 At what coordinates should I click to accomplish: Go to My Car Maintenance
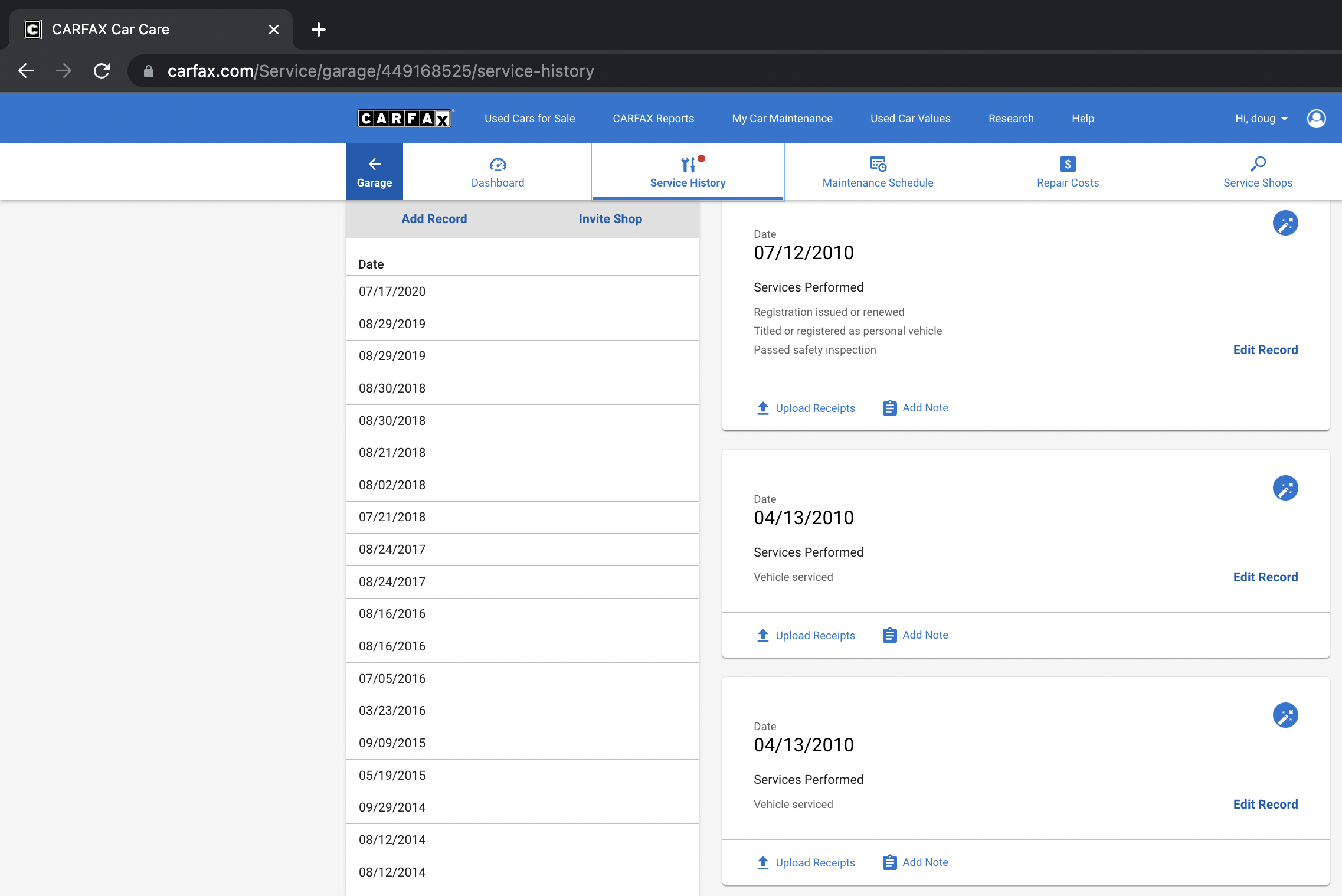(x=783, y=119)
